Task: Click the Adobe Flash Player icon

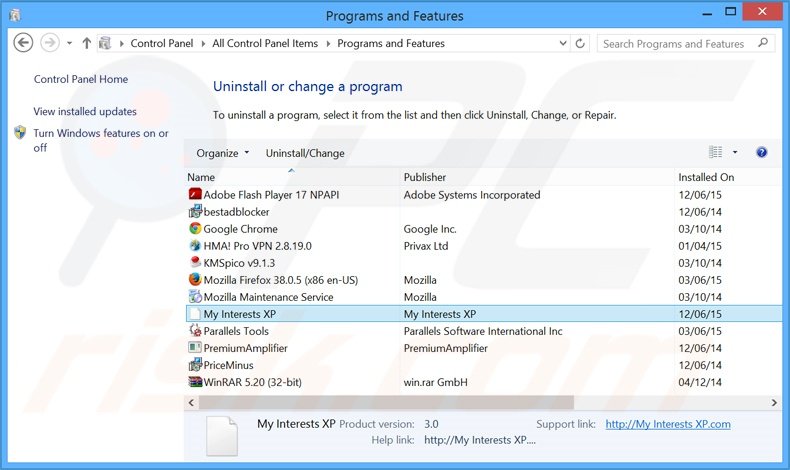Action: click(195, 194)
